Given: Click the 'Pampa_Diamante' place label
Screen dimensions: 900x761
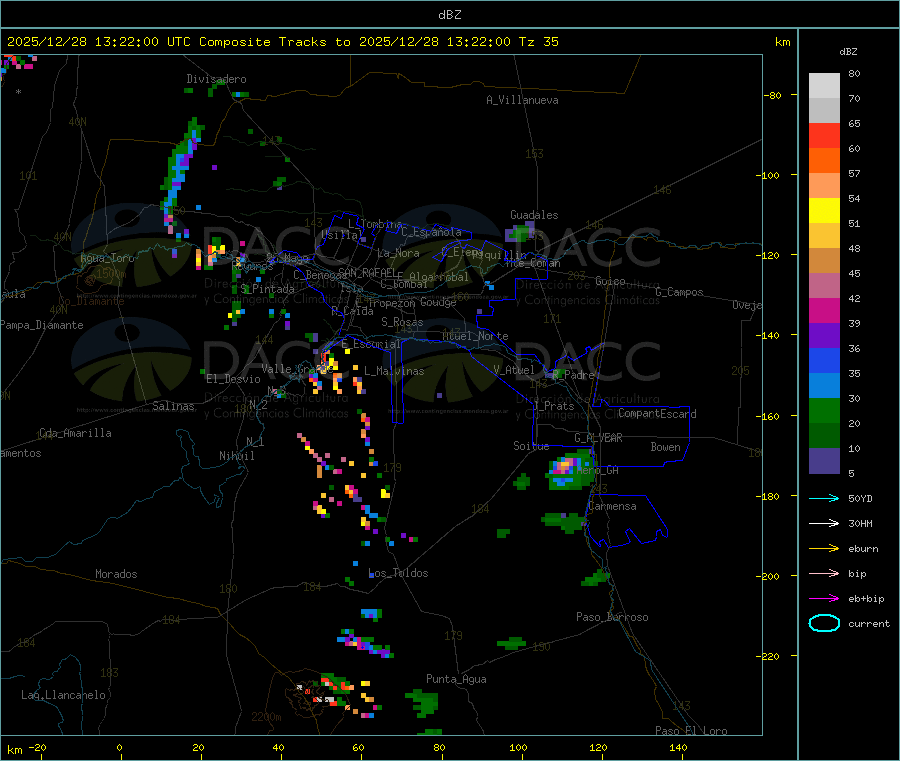Looking at the screenshot, I should tap(41, 325).
